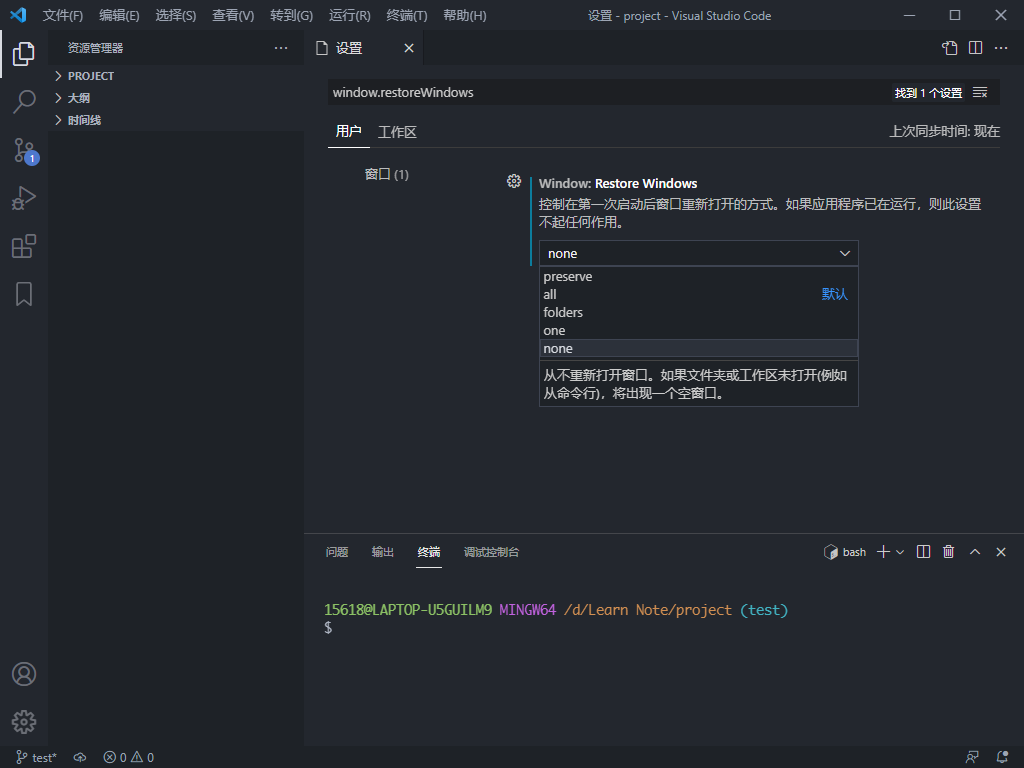Expand the PROJECT folder section
Screen dimensions: 1024x768
[x=176, y=76]
